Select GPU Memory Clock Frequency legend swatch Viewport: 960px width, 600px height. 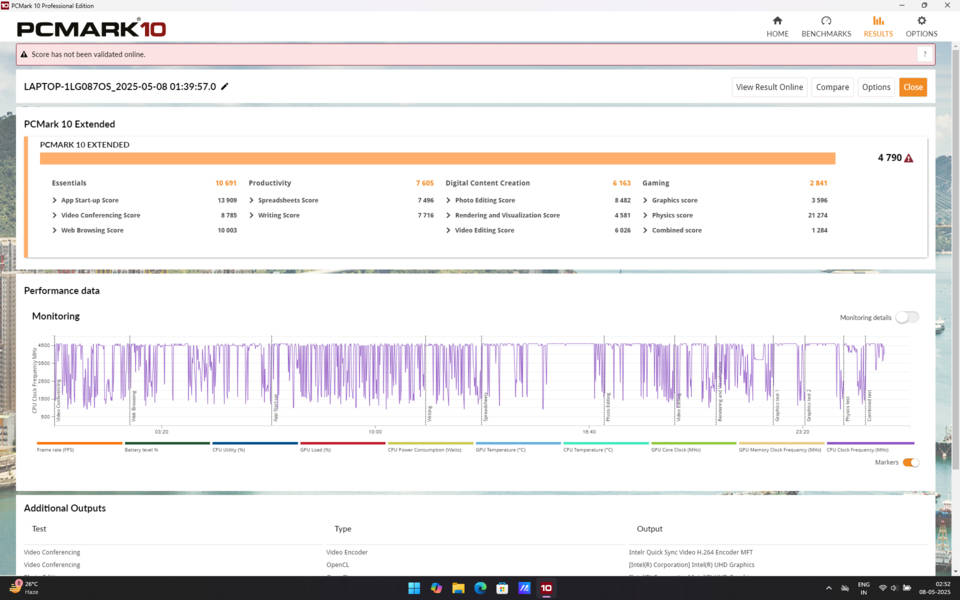(781, 443)
